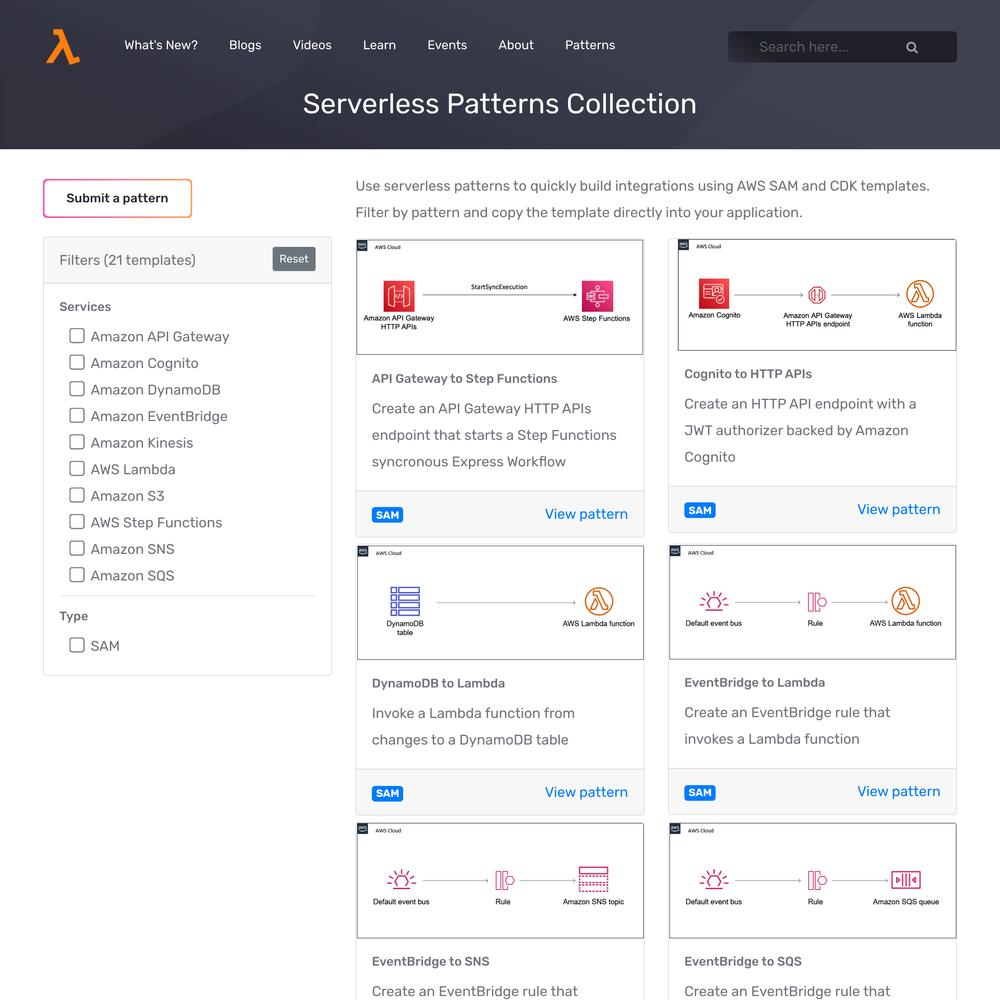Focus the Search here input field

point(842,47)
